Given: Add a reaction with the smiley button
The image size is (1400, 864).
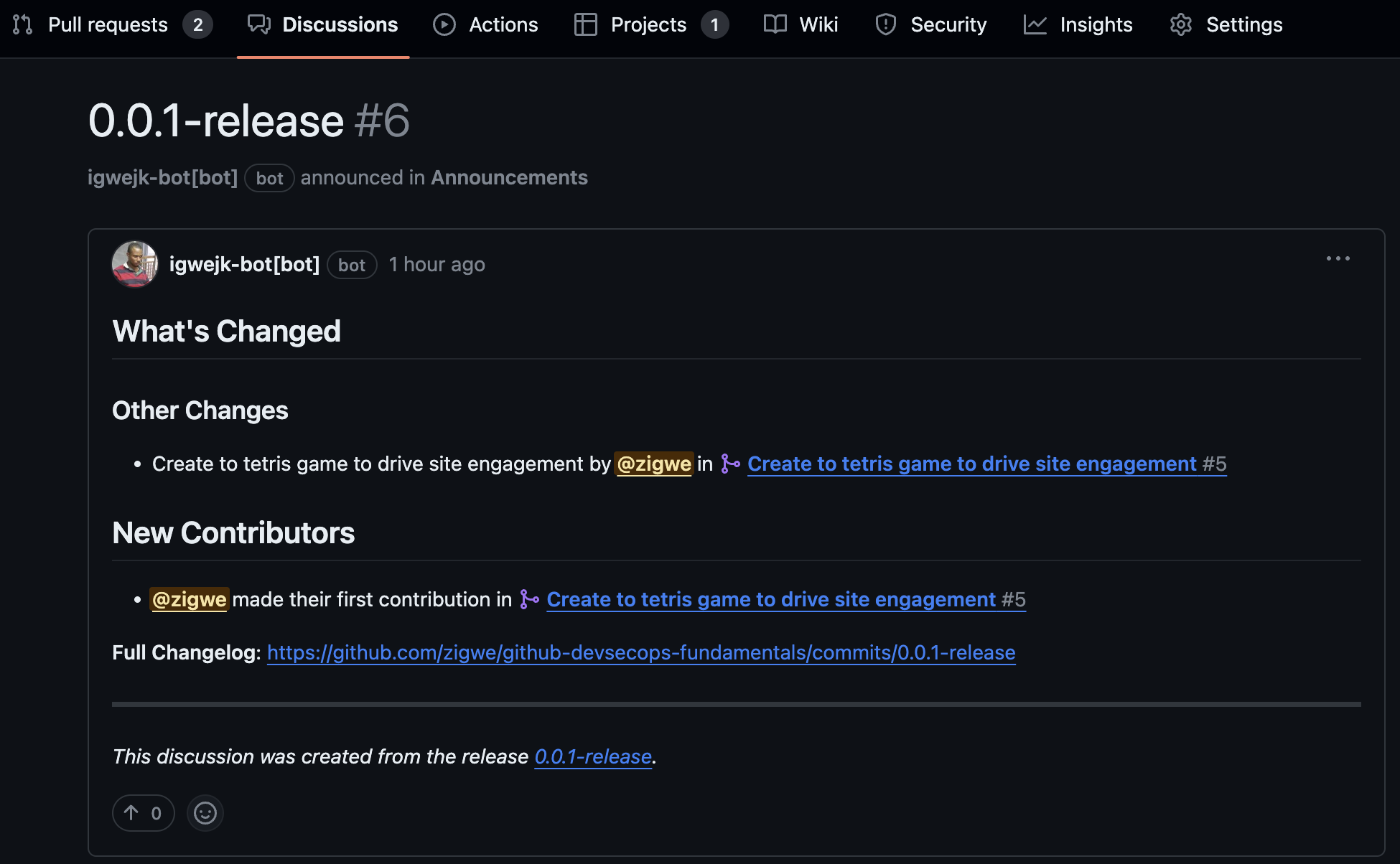Looking at the screenshot, I should coord(205,813).
